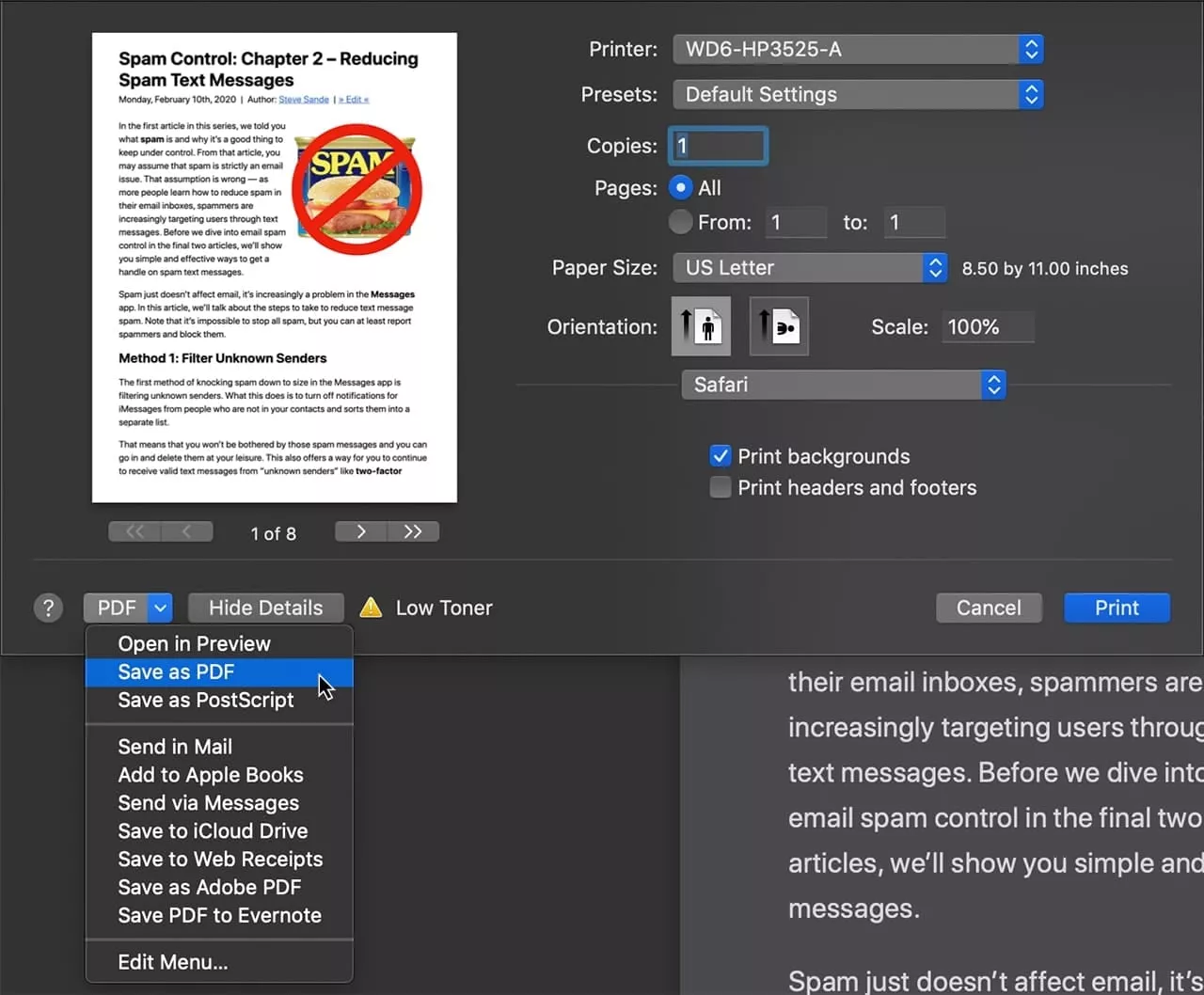Screen dimensions: 1204x995
Task: Go to previous preview page
Action: point(187,531)
